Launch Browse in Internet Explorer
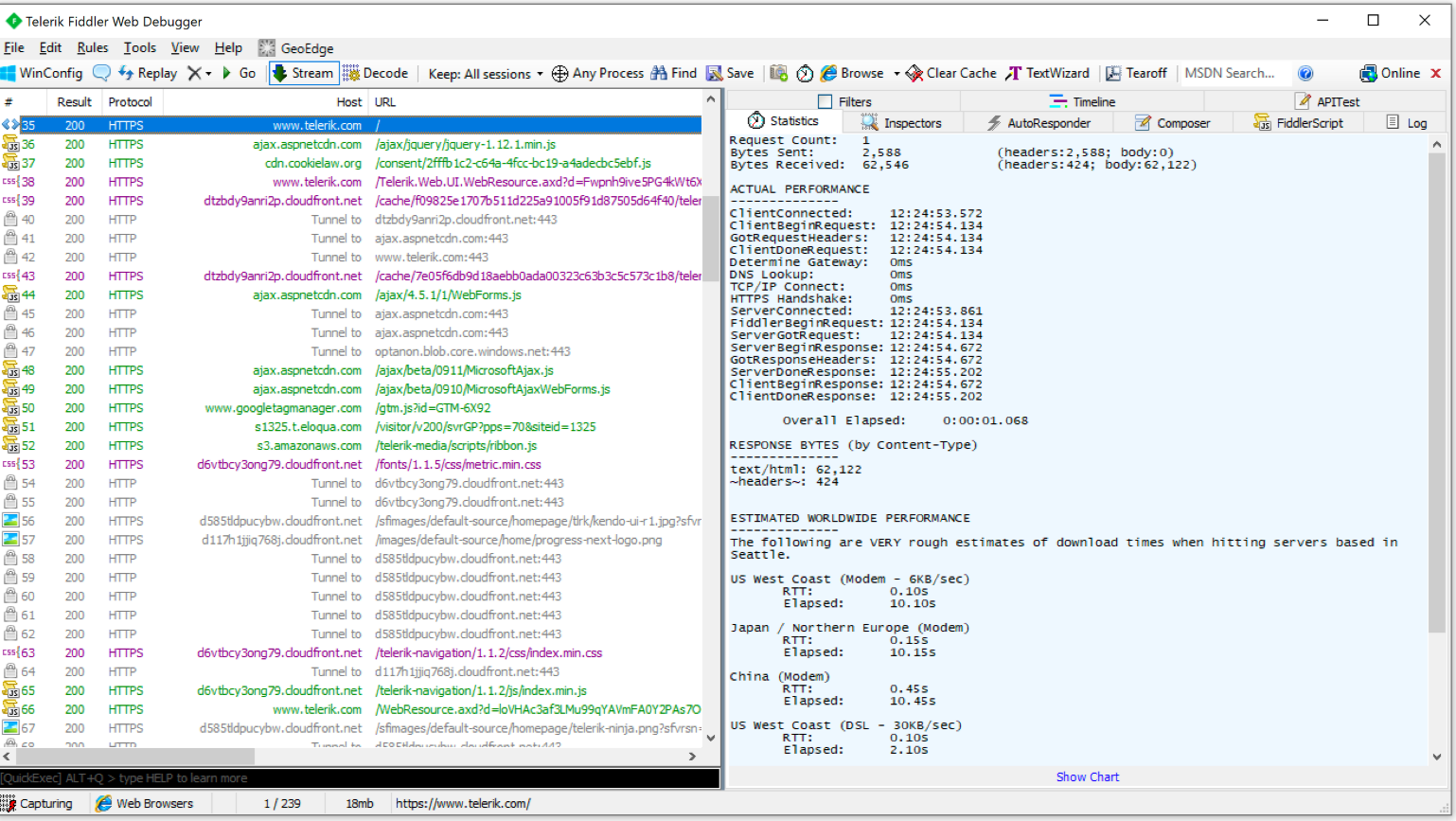Viewport: 1456px width, 821px height. click(852, 73)
